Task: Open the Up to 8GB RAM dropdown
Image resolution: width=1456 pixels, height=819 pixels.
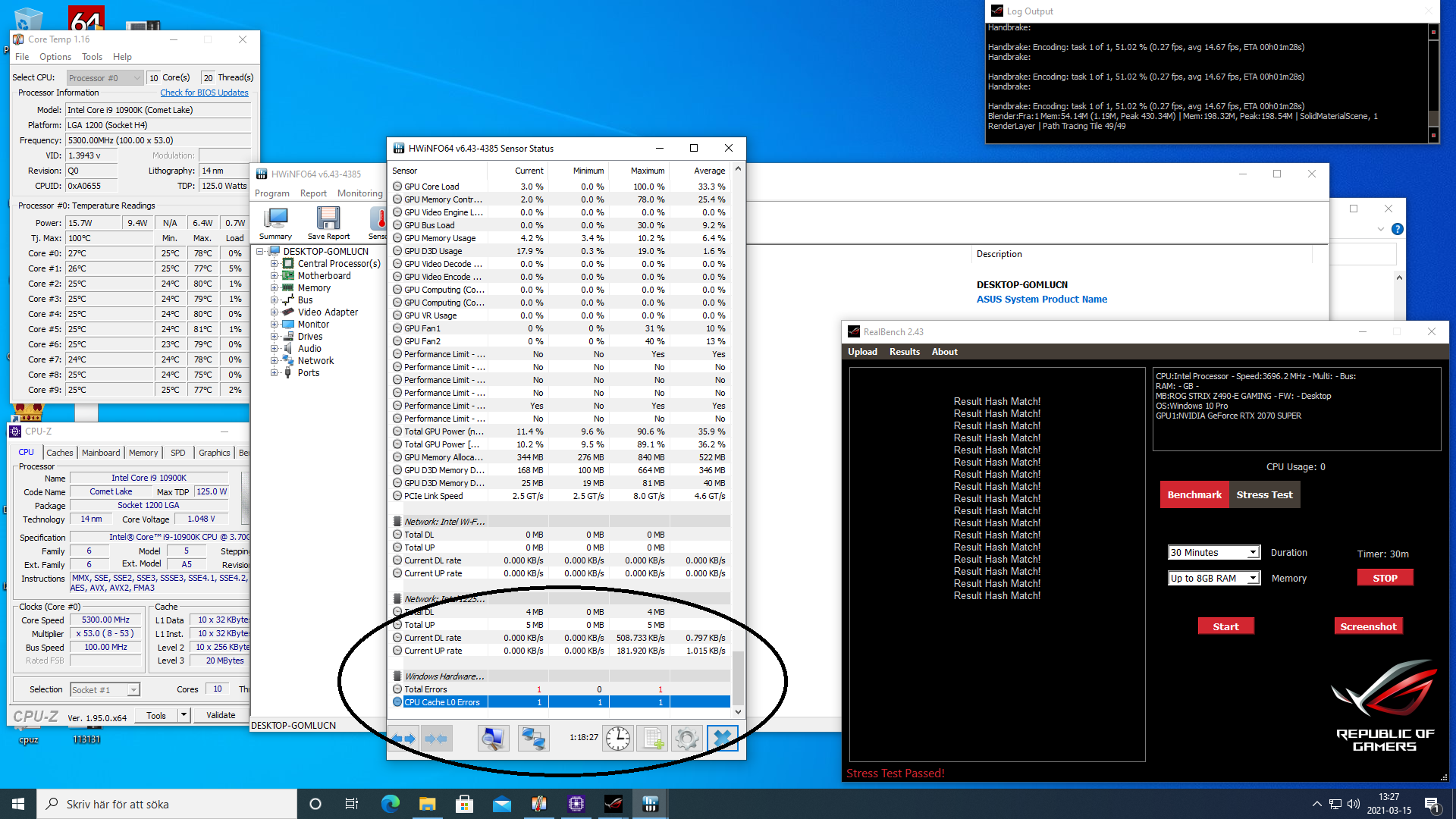Action: point(1214,579)
